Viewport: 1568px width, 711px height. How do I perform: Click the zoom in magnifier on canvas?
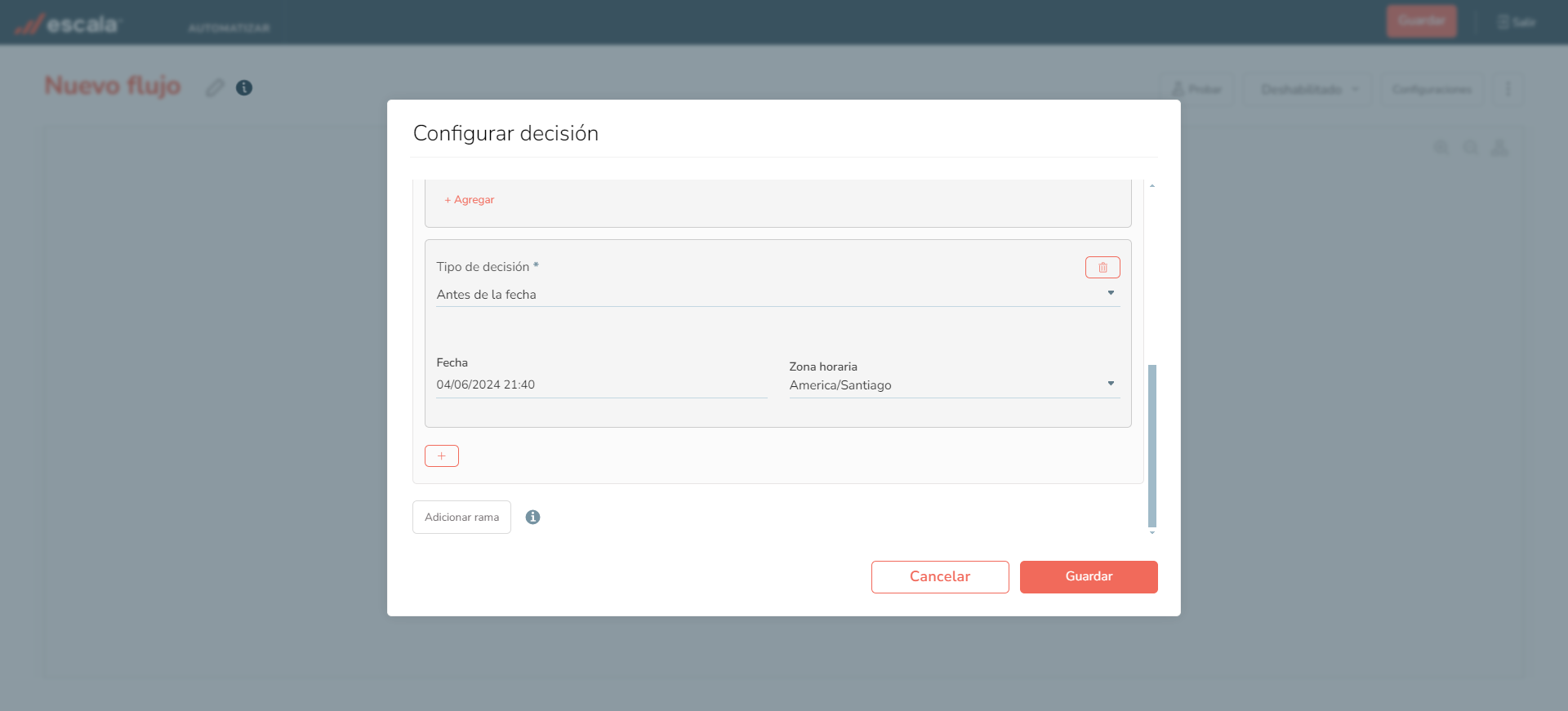1441,148
